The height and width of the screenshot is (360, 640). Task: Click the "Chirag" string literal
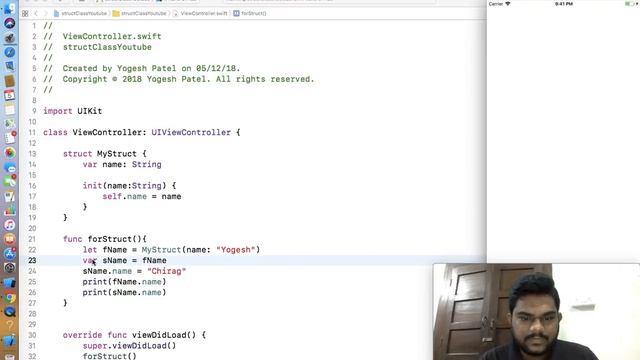(167, 271)
